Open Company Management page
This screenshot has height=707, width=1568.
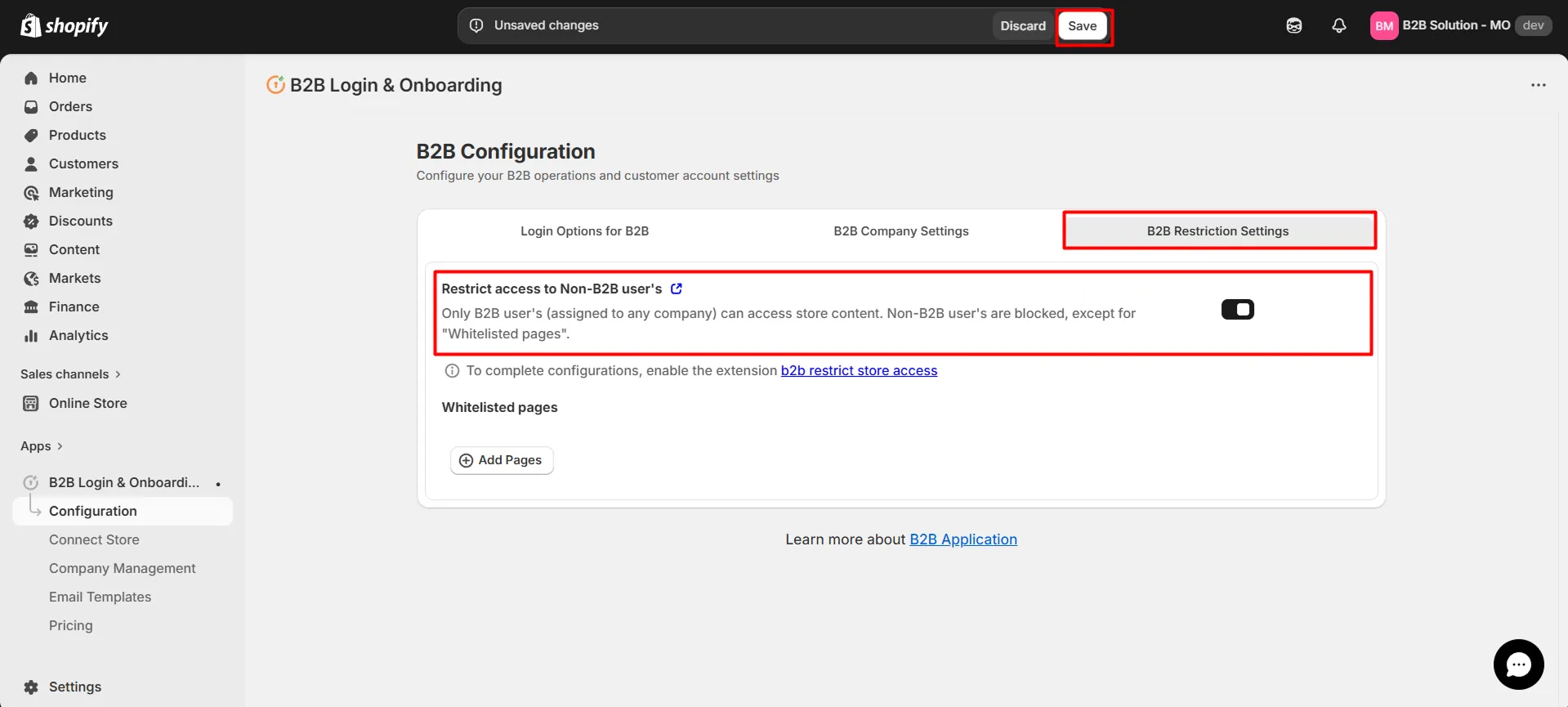[x=123, y=568]
